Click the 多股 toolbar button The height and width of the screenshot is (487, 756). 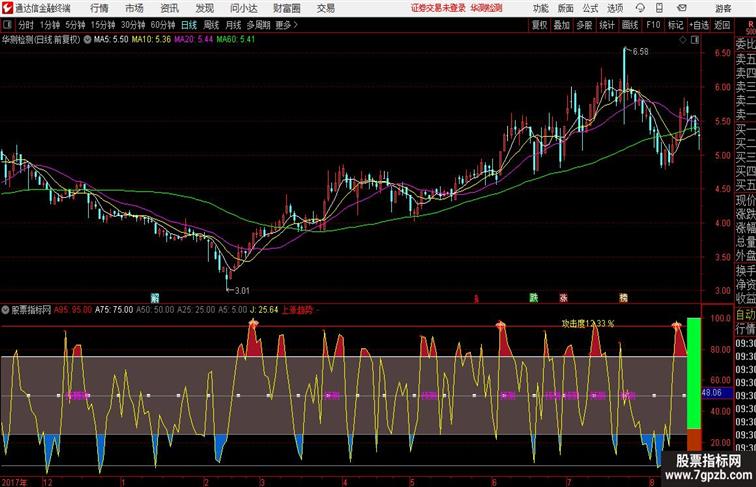click(x=584, y=25)
